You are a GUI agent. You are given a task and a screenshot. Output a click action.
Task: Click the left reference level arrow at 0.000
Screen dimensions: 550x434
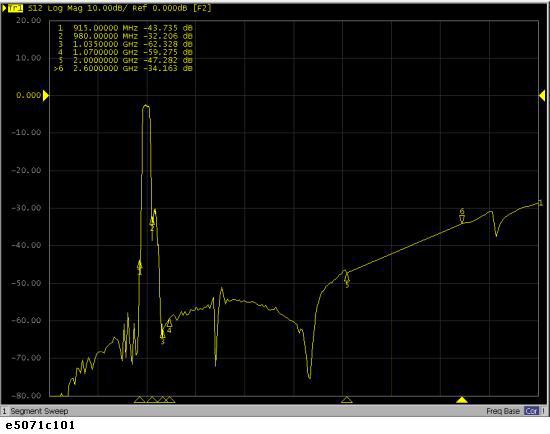point(46,95)
